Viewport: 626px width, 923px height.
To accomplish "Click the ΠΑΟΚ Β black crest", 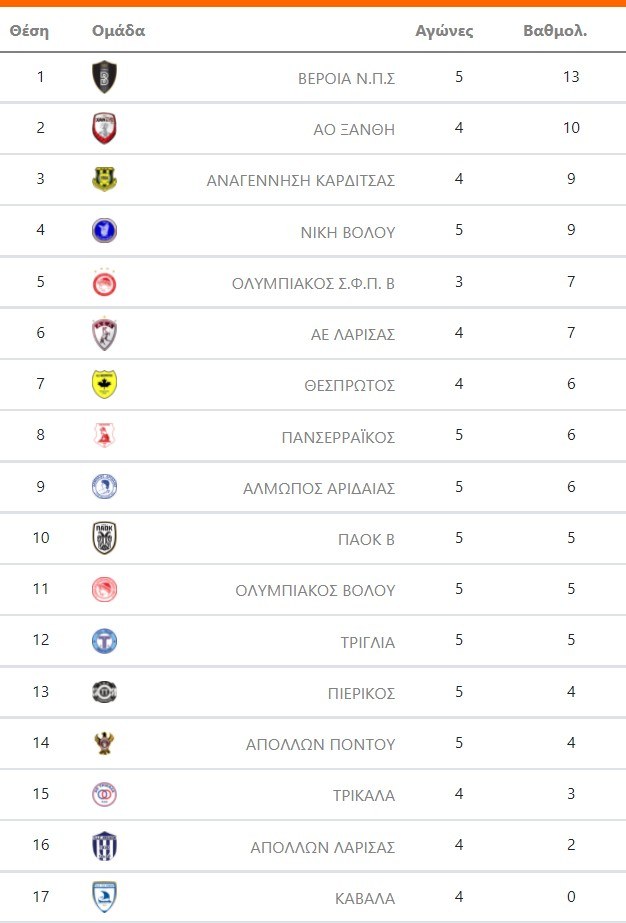I will [x=104, y=538].
